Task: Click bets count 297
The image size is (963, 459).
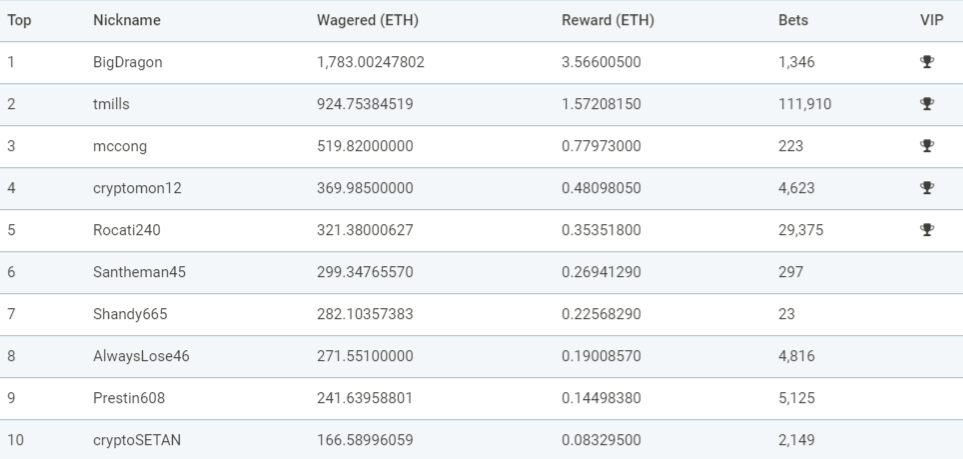Action: pyautogui.click(x=791, y=272)
